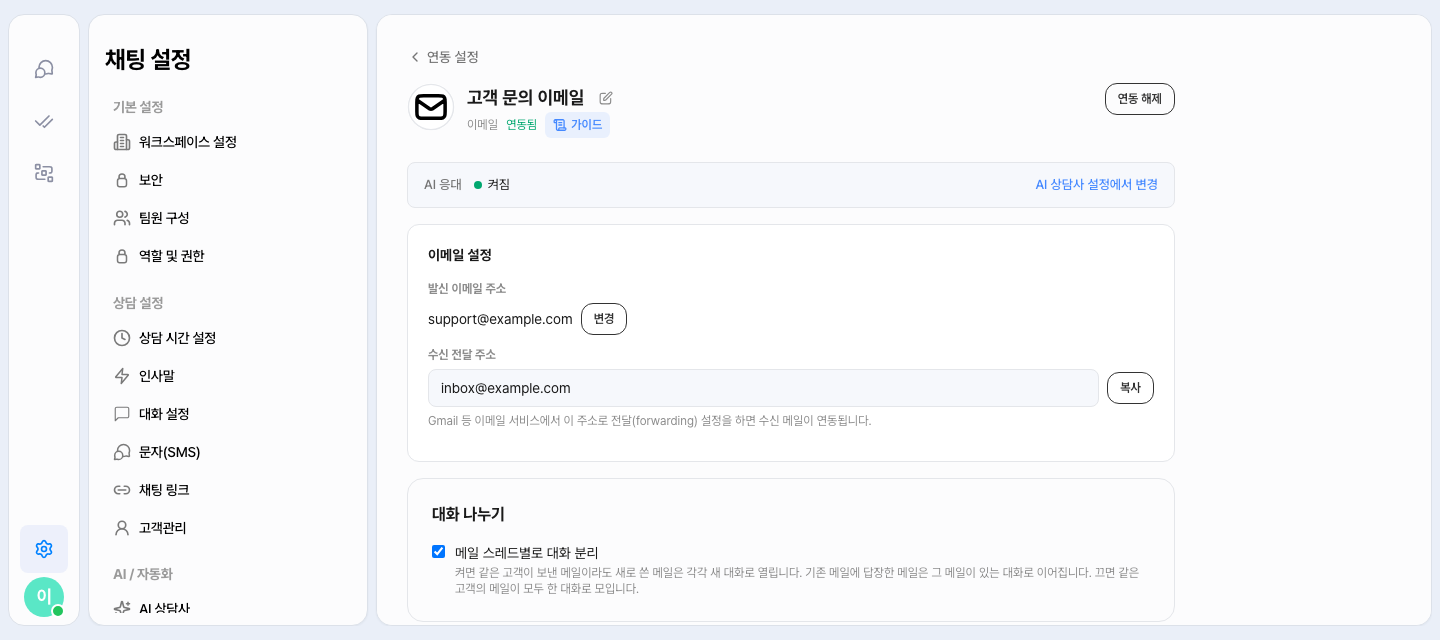Viewport: 1440px width, 640px height.
Task: Click the people icon next to 팀원 구성
Action: point(122,218)
